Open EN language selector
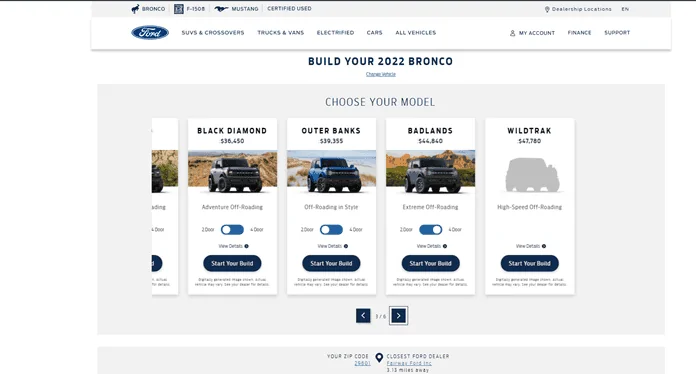696x374 pixels. pyautogui.click(x=625, y=9)
